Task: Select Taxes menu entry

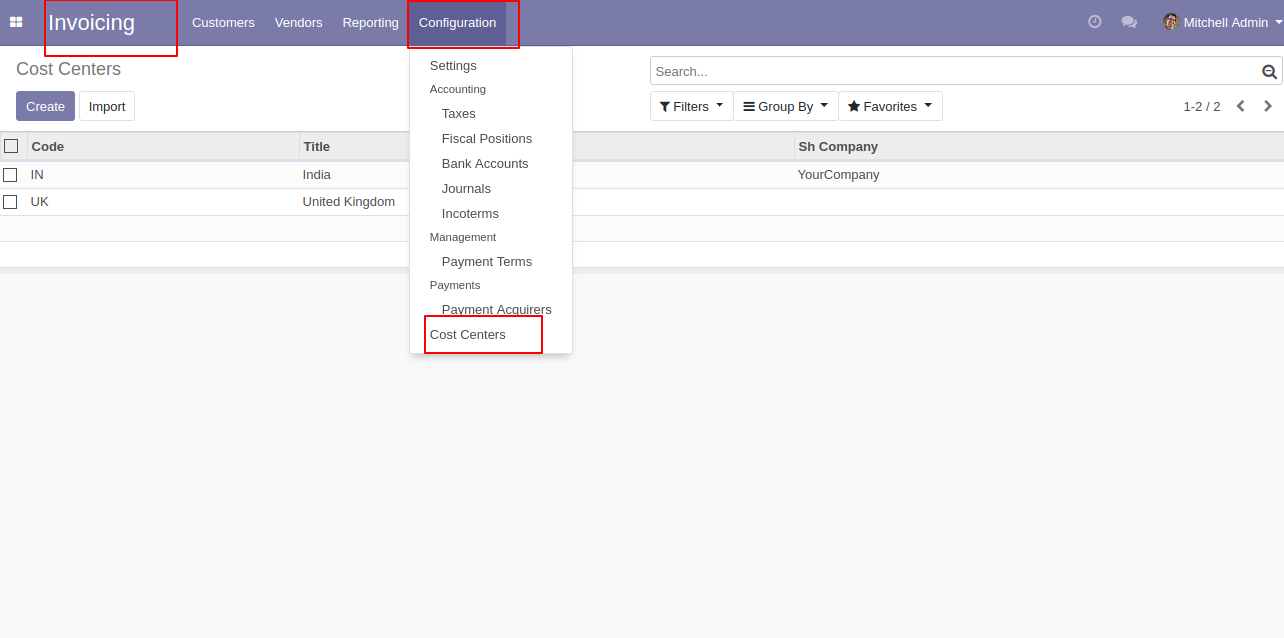Action: pos(459,113)
